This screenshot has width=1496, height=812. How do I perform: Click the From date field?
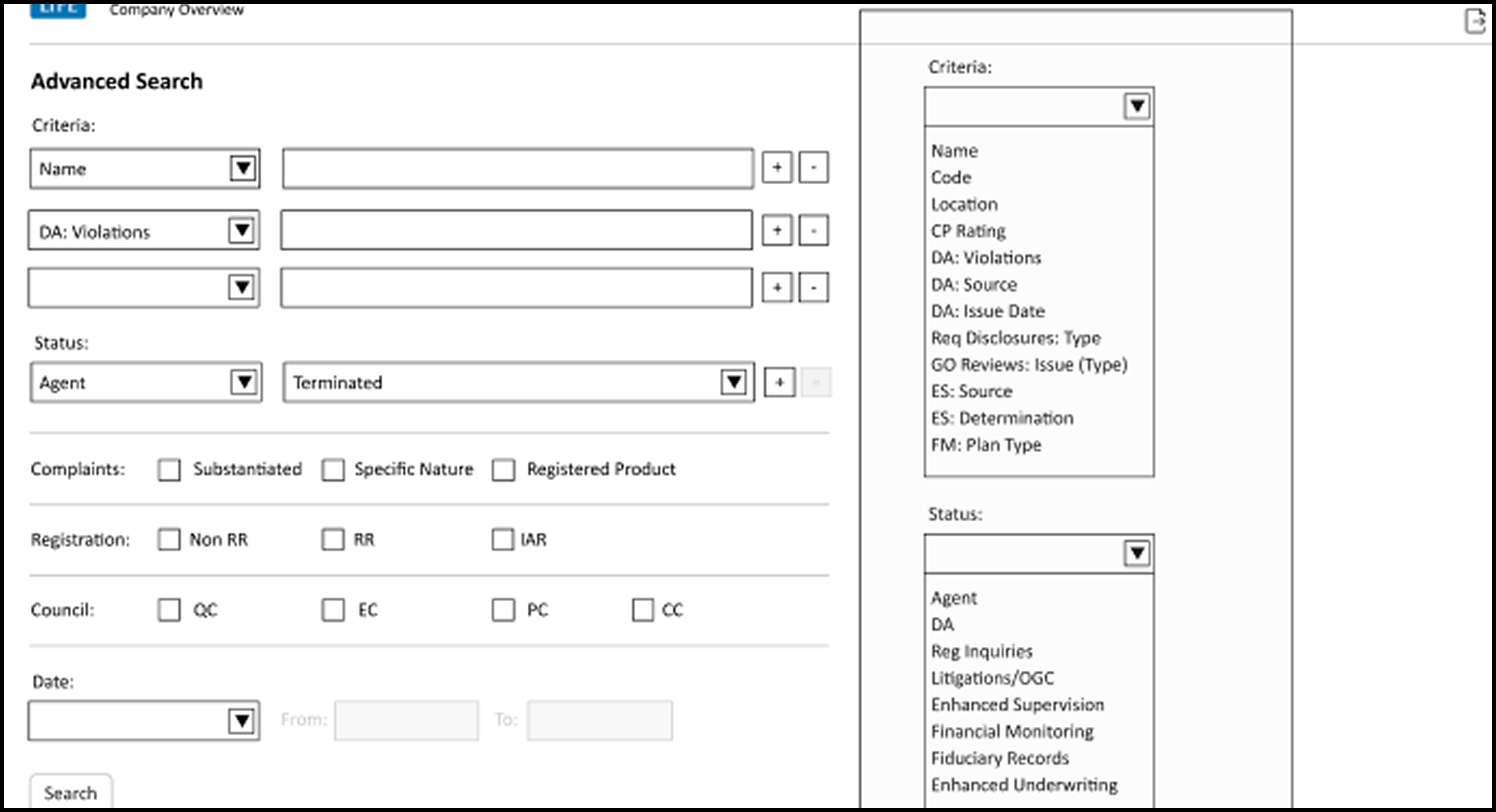[406, 720]
